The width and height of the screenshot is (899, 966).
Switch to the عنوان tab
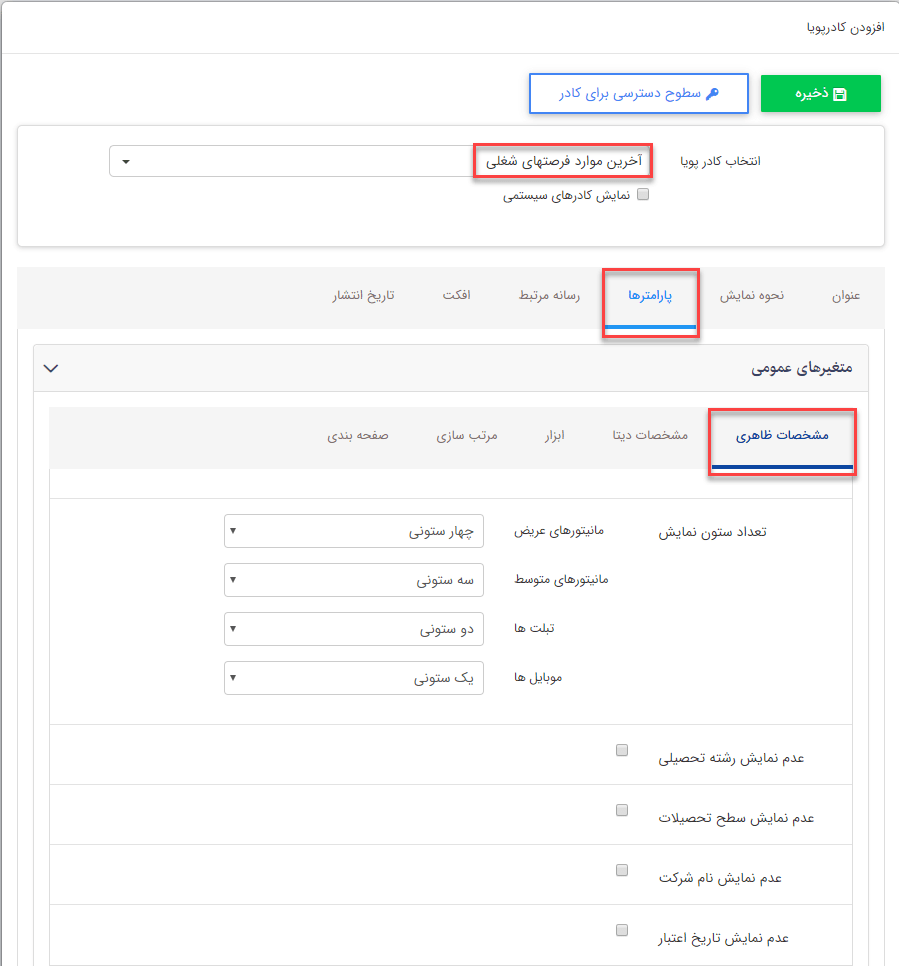(x=846, y=296)
